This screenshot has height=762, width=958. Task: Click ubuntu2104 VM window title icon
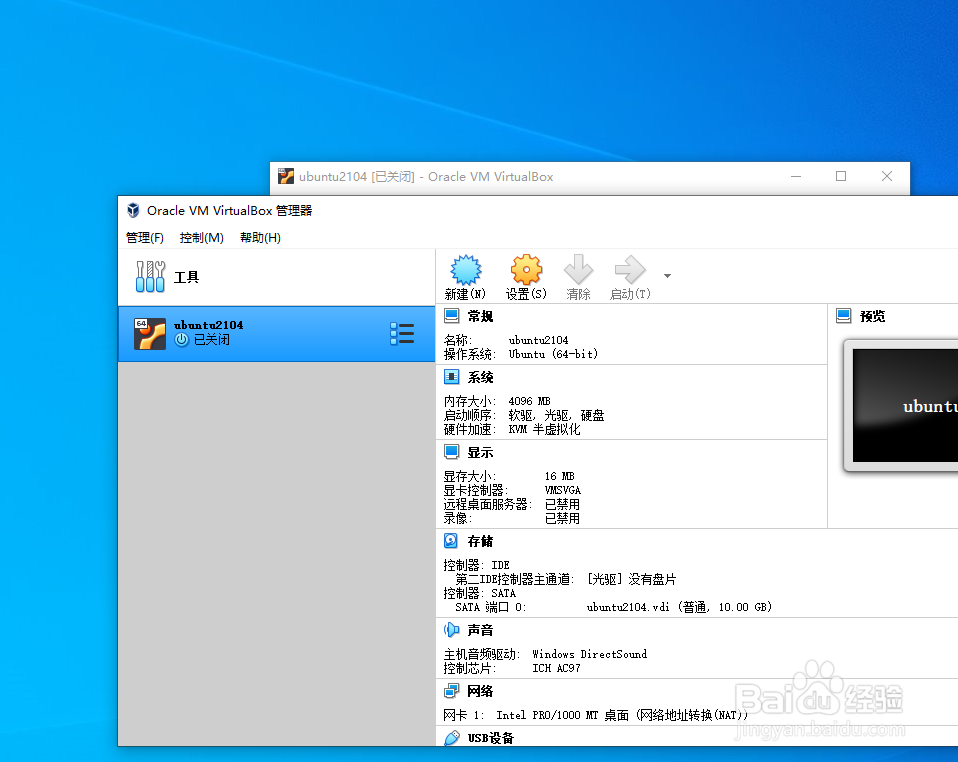pyautogui.click(x=285, y=177)
